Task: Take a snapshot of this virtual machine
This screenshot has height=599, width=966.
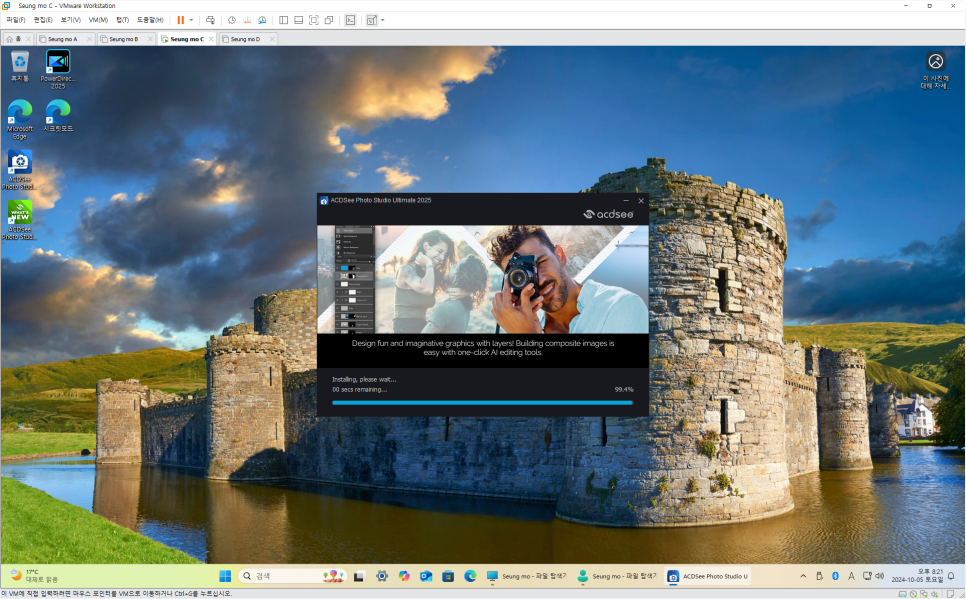Action: click(x=231, y=20)
